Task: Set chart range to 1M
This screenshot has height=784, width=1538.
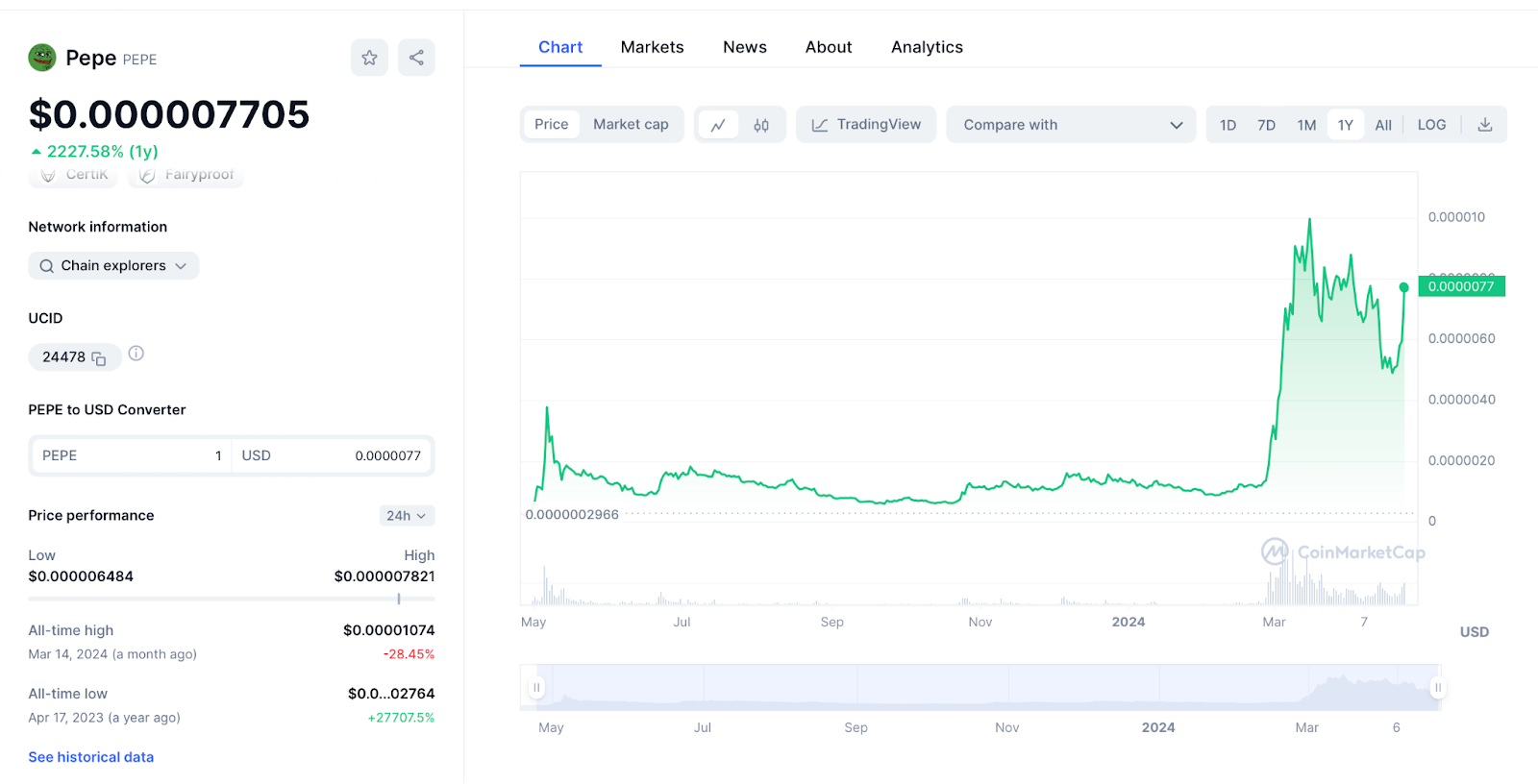Action: tap(1306, 125)
